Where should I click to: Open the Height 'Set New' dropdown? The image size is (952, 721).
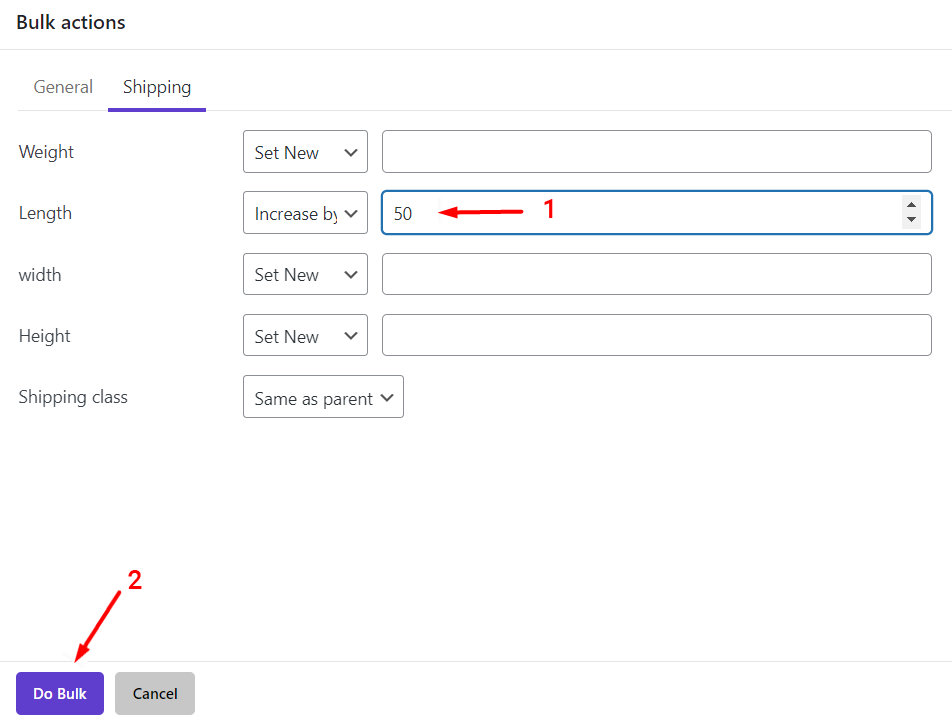point(305,336)
